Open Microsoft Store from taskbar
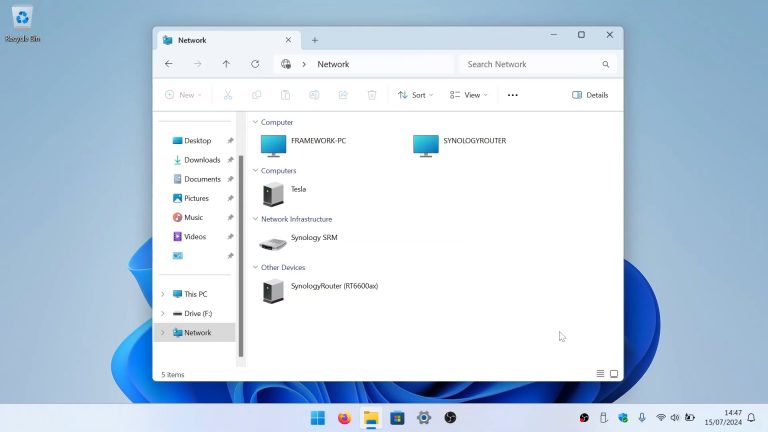768x432 pixels. tap(397, 418)
